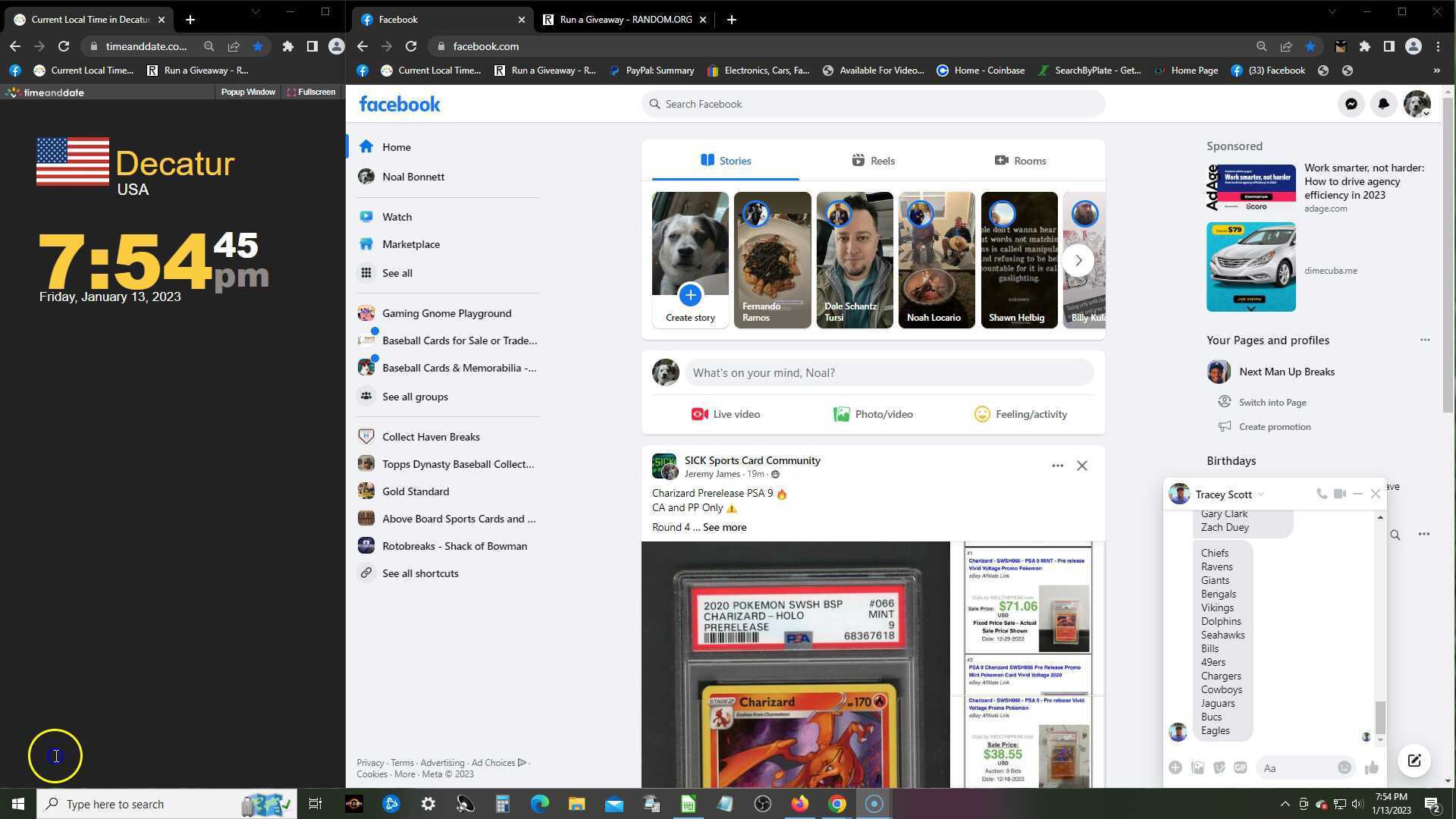
Task: Click See more on Charizard post
Action: pos(724,527)
